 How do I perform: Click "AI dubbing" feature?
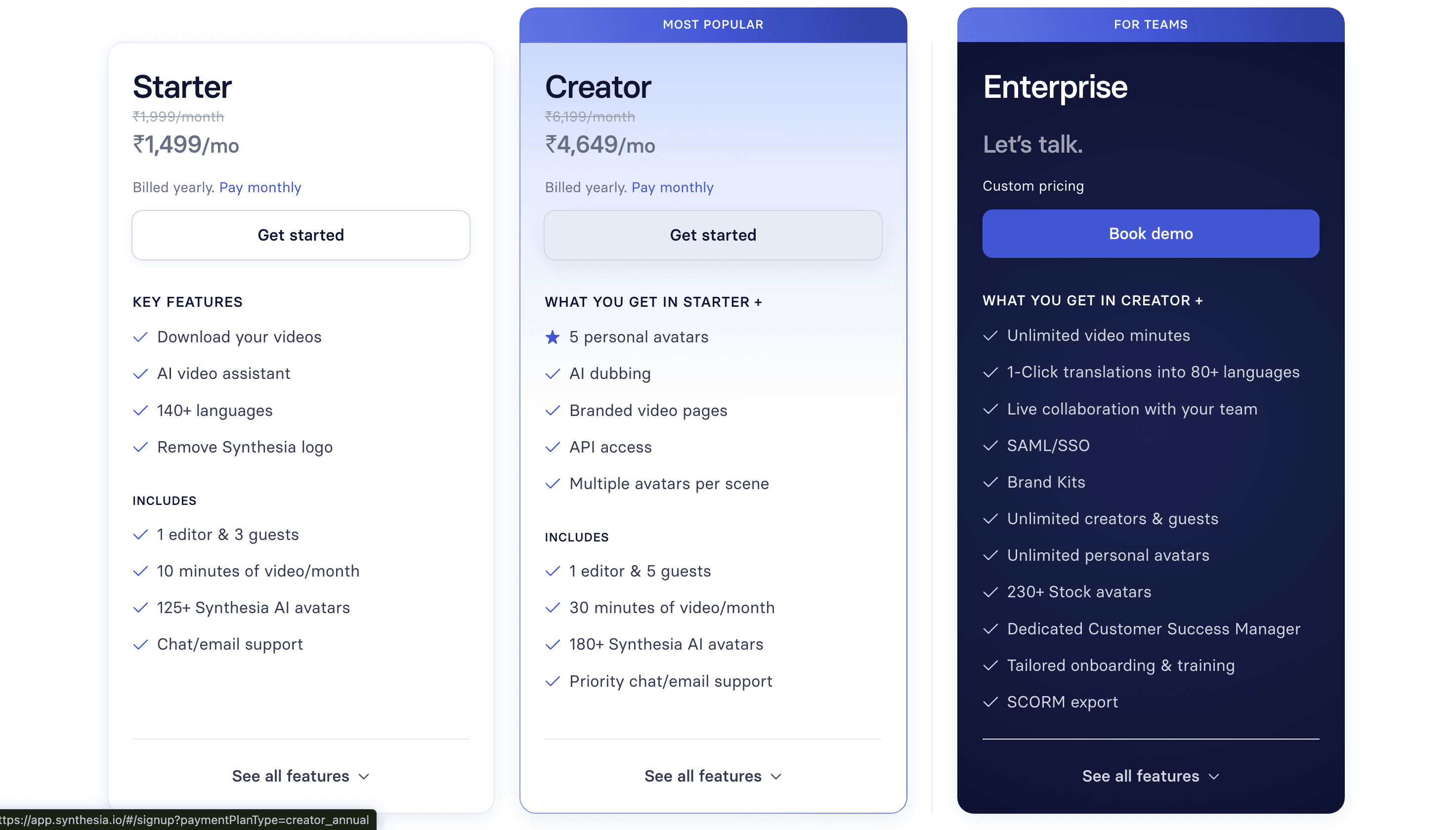(x=610, y=374)
